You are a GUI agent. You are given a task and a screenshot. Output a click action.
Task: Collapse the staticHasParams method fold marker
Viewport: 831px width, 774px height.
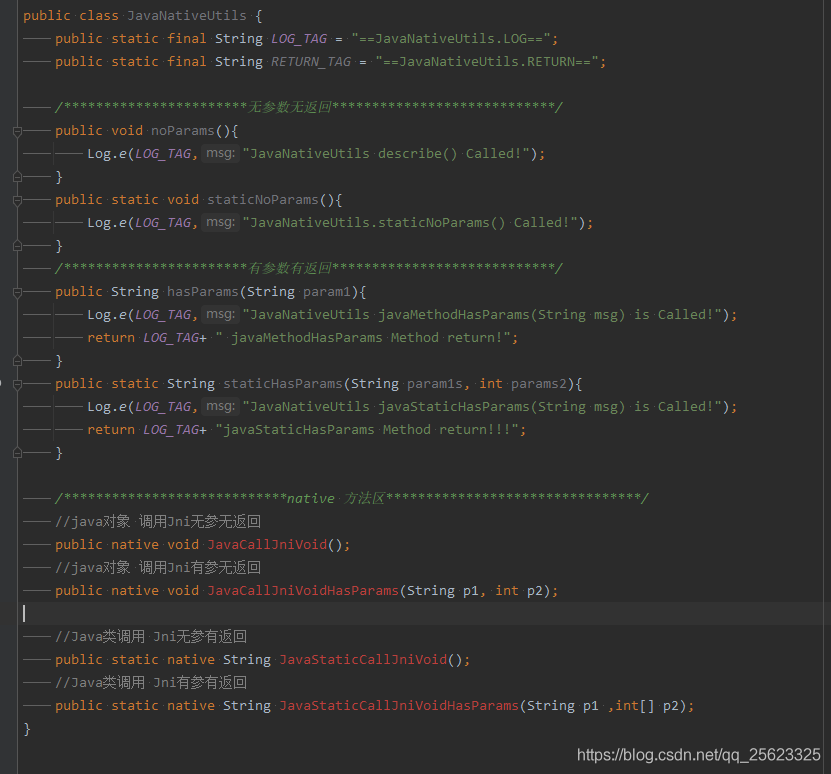click(17, 384)
